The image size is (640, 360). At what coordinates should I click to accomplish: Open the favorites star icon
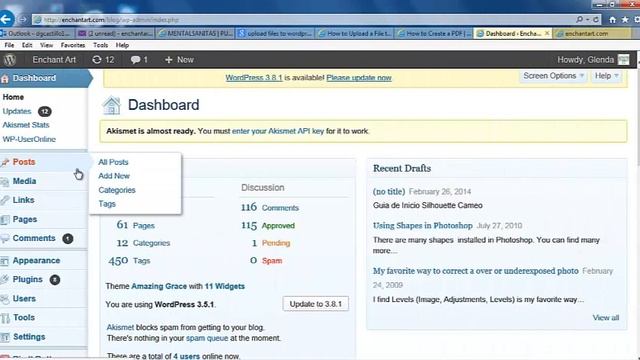tap(625, 19)
